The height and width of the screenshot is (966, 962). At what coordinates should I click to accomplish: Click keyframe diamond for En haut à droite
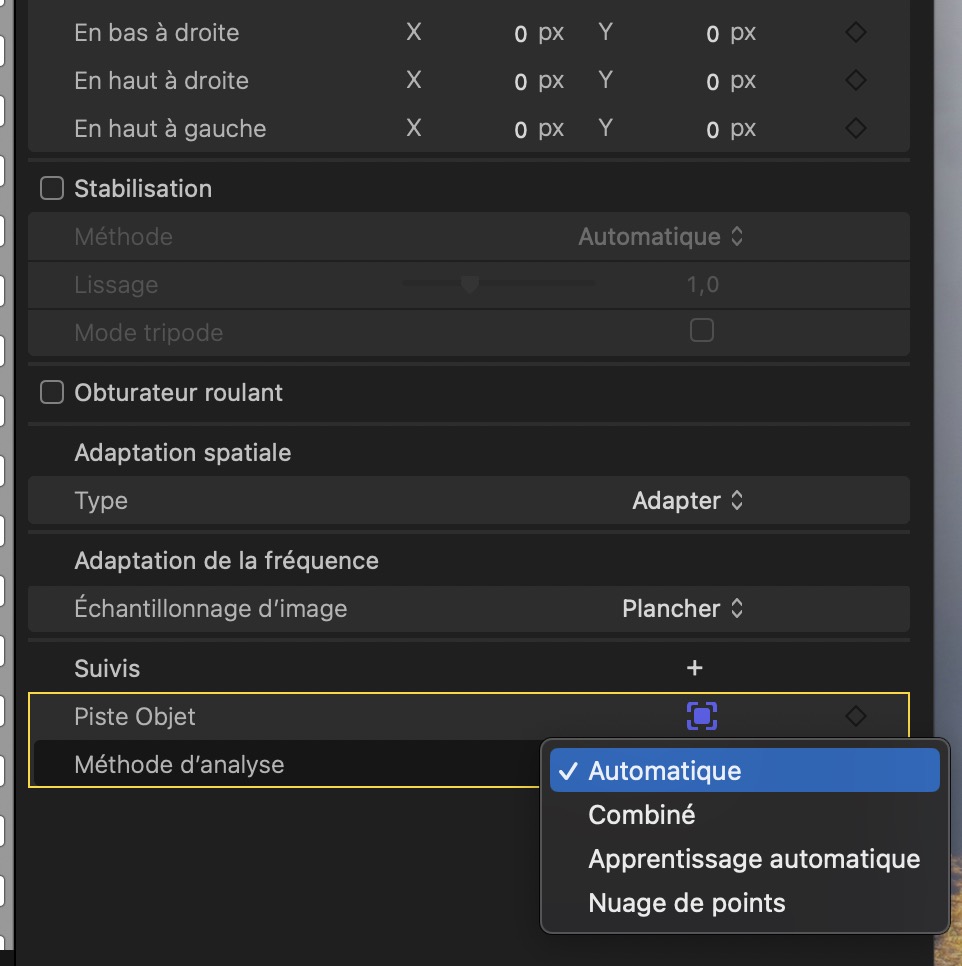855,81
